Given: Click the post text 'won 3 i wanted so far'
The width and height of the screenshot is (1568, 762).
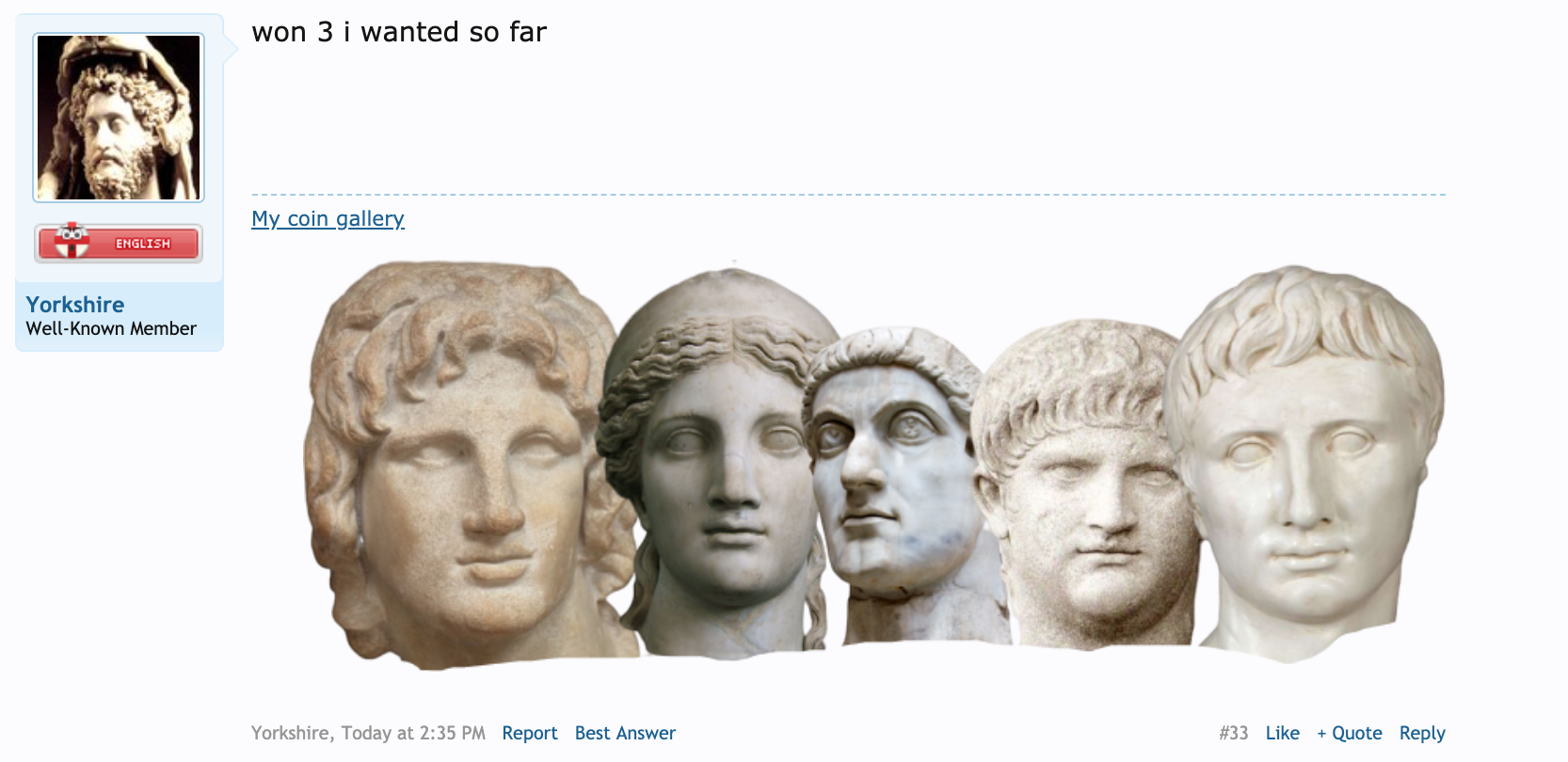Looking at the screenshot, I should [x=399, y=32].
